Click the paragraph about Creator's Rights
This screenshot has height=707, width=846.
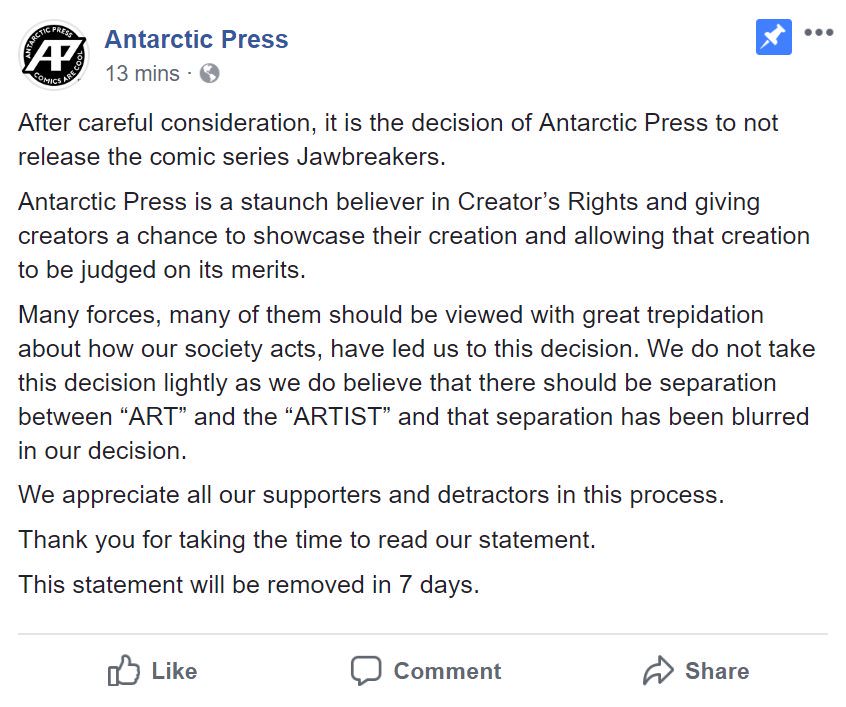point(414,236)
